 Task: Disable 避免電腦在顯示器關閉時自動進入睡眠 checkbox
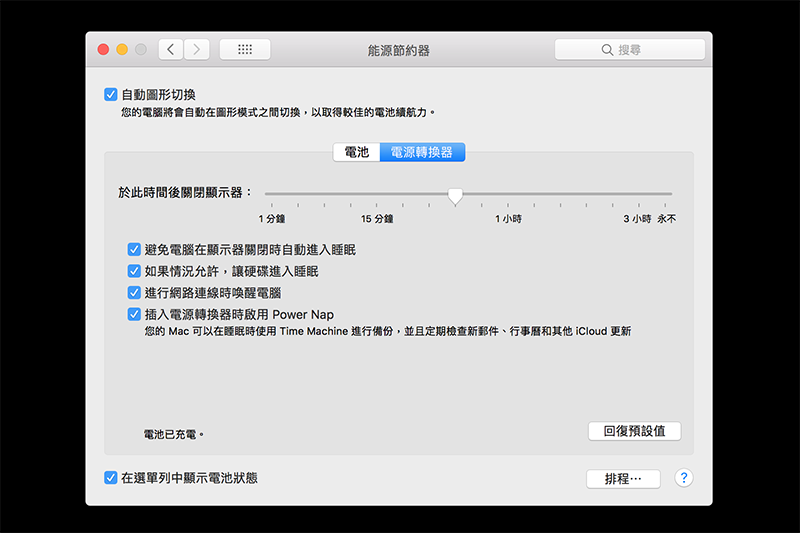134,249
